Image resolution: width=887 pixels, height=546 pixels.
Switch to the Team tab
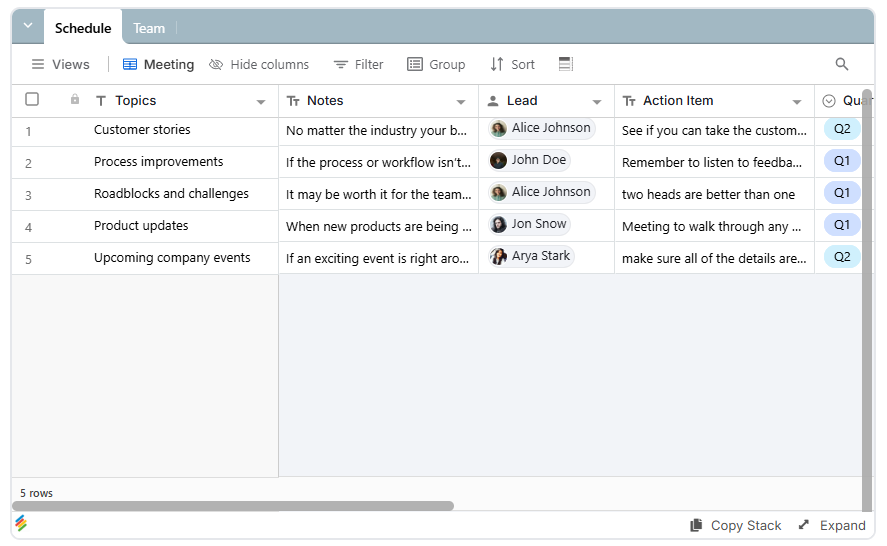(x=149, y=28)
